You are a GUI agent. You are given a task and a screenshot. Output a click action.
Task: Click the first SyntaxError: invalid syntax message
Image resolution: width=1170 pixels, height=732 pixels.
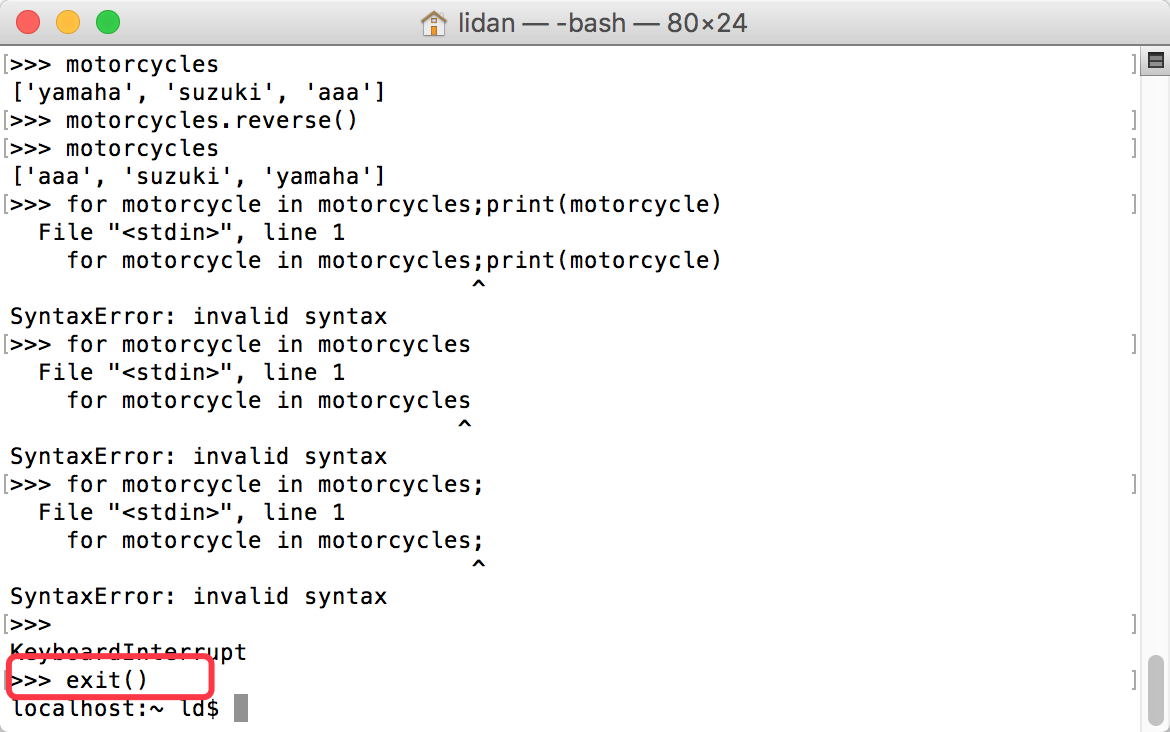tap(197, 315)
